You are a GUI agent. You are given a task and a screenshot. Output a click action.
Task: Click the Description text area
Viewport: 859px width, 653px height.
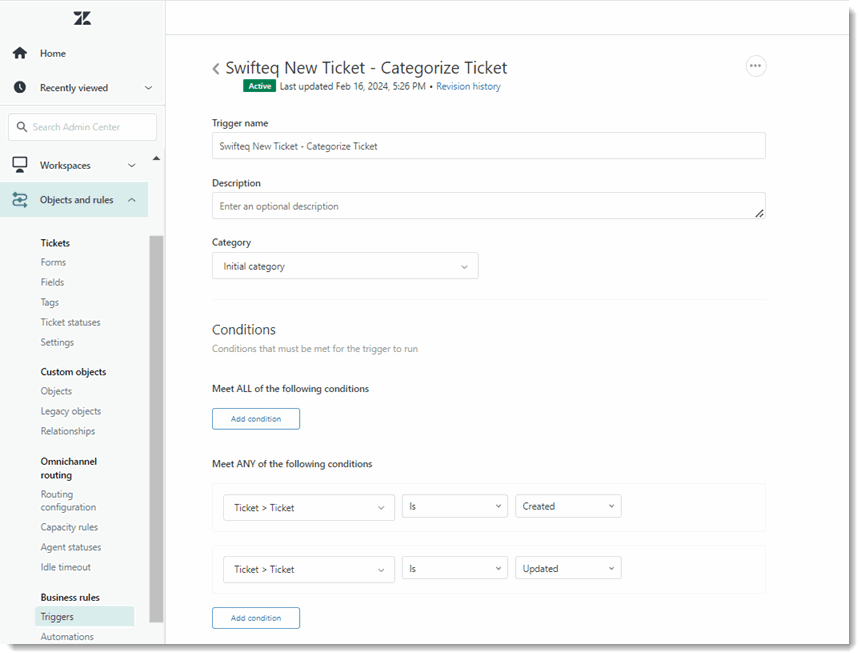pos(489,205)
